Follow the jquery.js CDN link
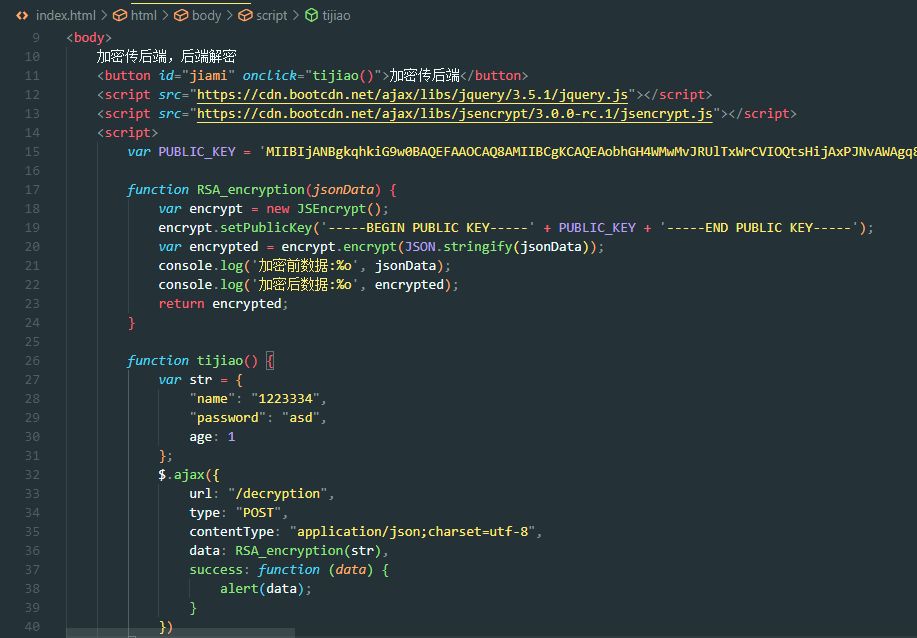917x638 pixels. coord(412,95)
